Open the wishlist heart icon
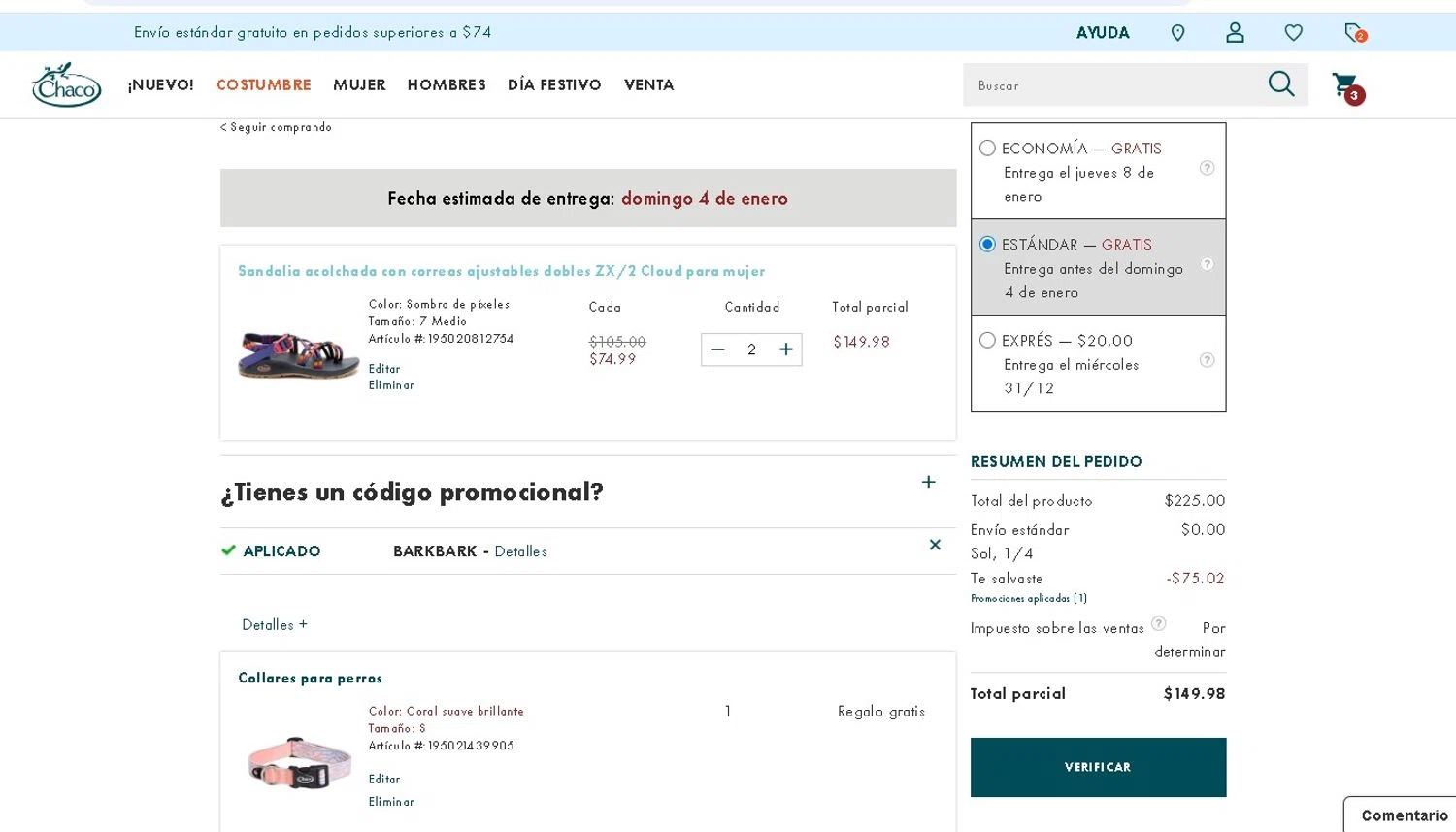This screenshot has height=832, width=1456. tap(1293, 33)
